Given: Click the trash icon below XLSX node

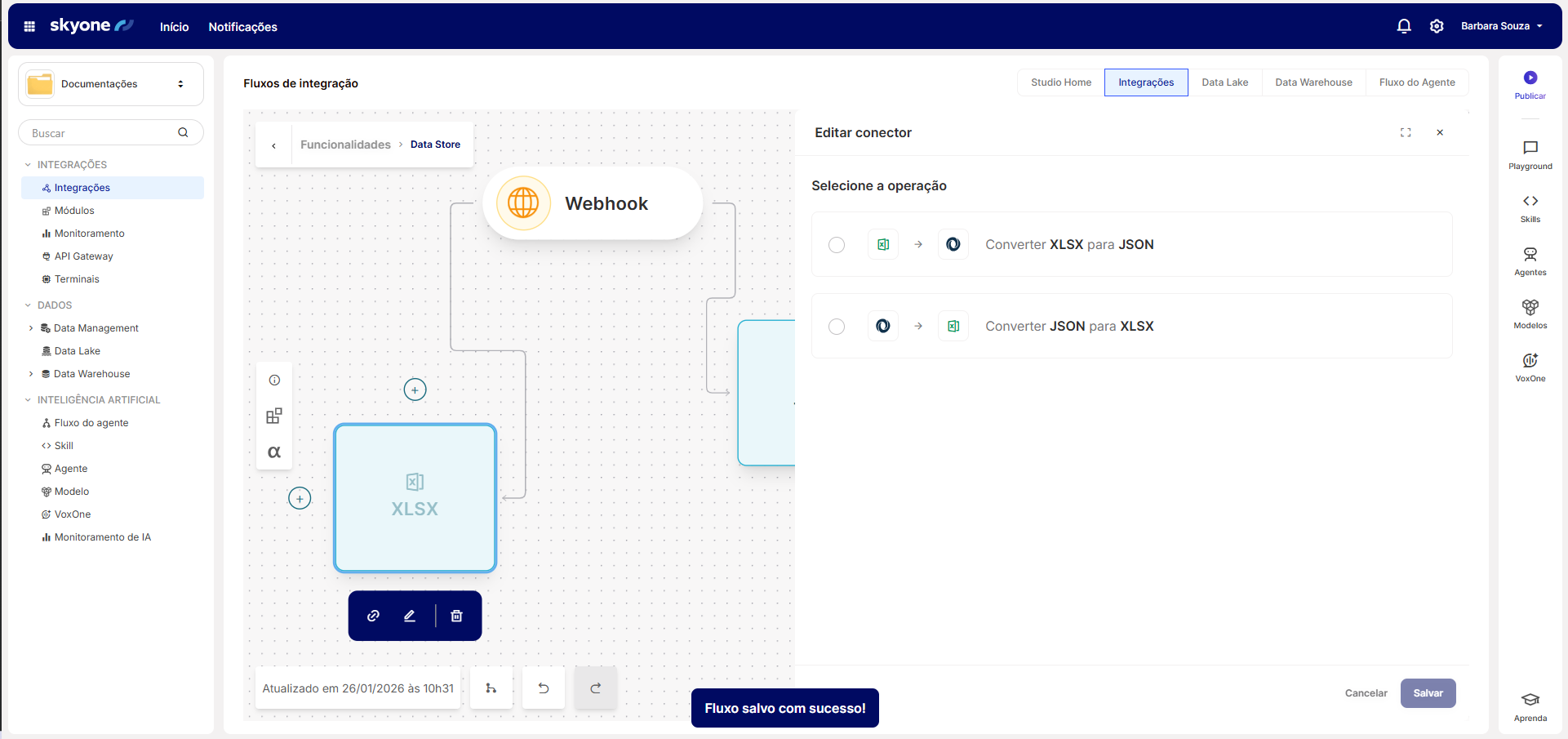Looking at the screenshot, I should pos(456,616).
